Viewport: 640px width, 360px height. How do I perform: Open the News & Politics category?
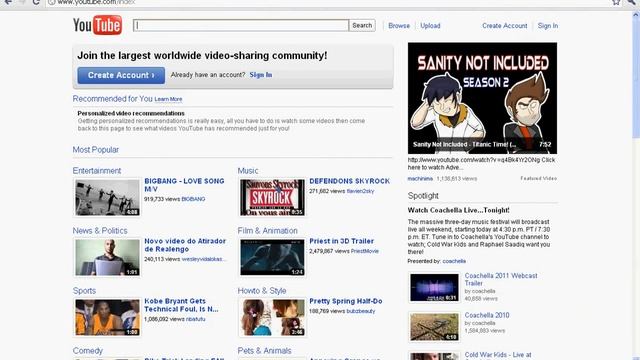(x=100, y=231)
